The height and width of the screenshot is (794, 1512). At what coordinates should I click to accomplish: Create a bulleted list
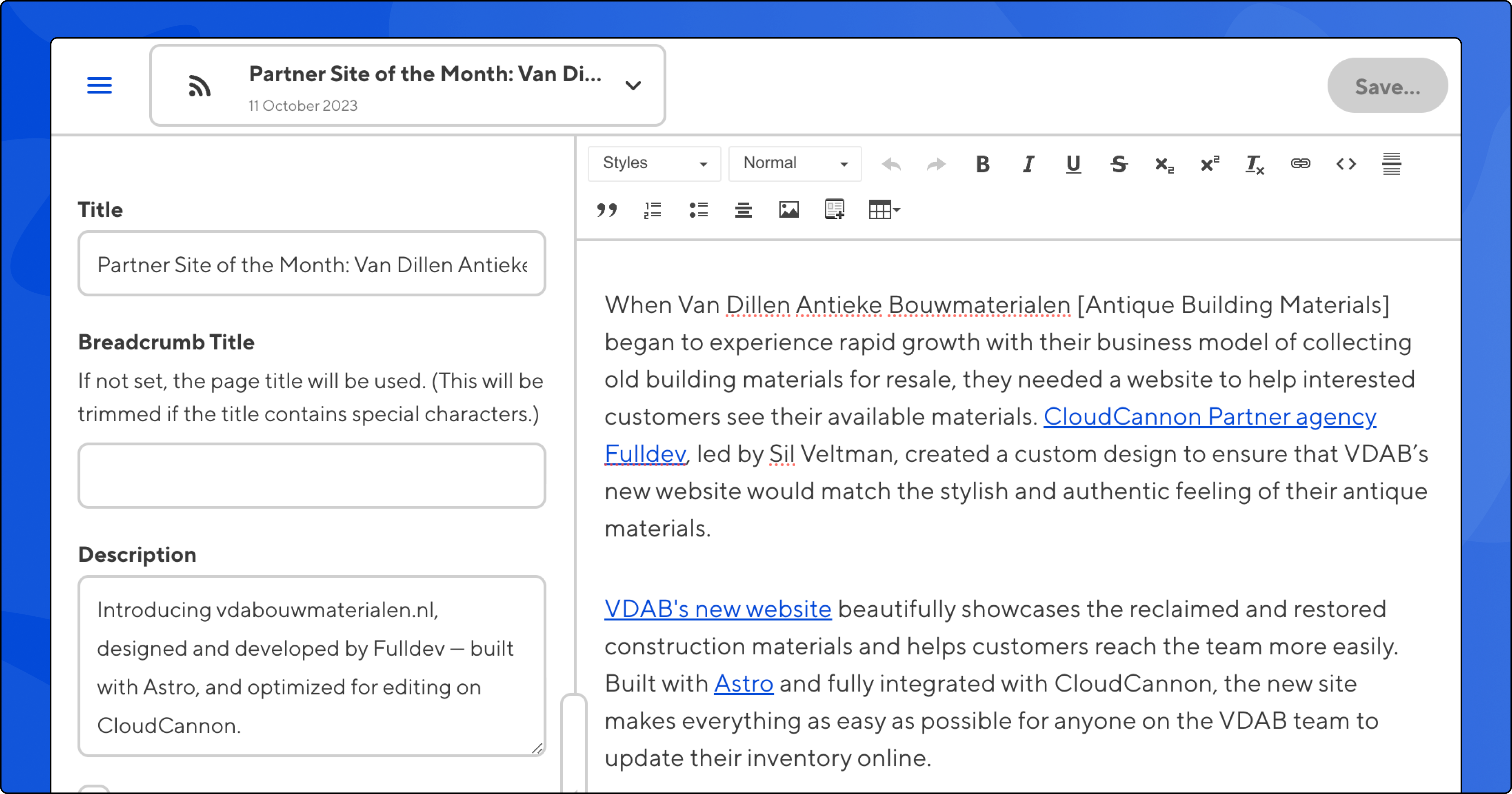pyautogui.click(x=698, y=210)
